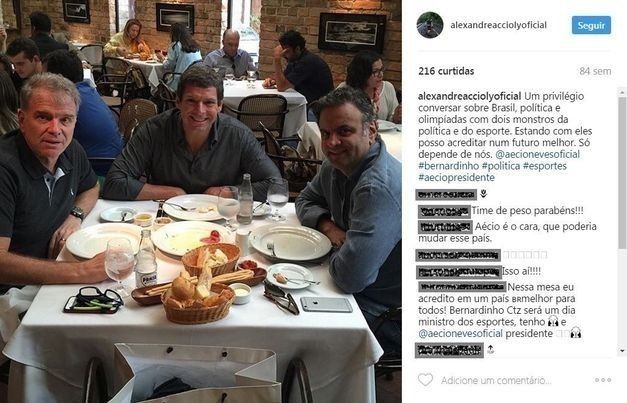Viewport: 627px width, 403px height.
Task: Click the restaurant photo of the post
Action: [x=201, y=202]
